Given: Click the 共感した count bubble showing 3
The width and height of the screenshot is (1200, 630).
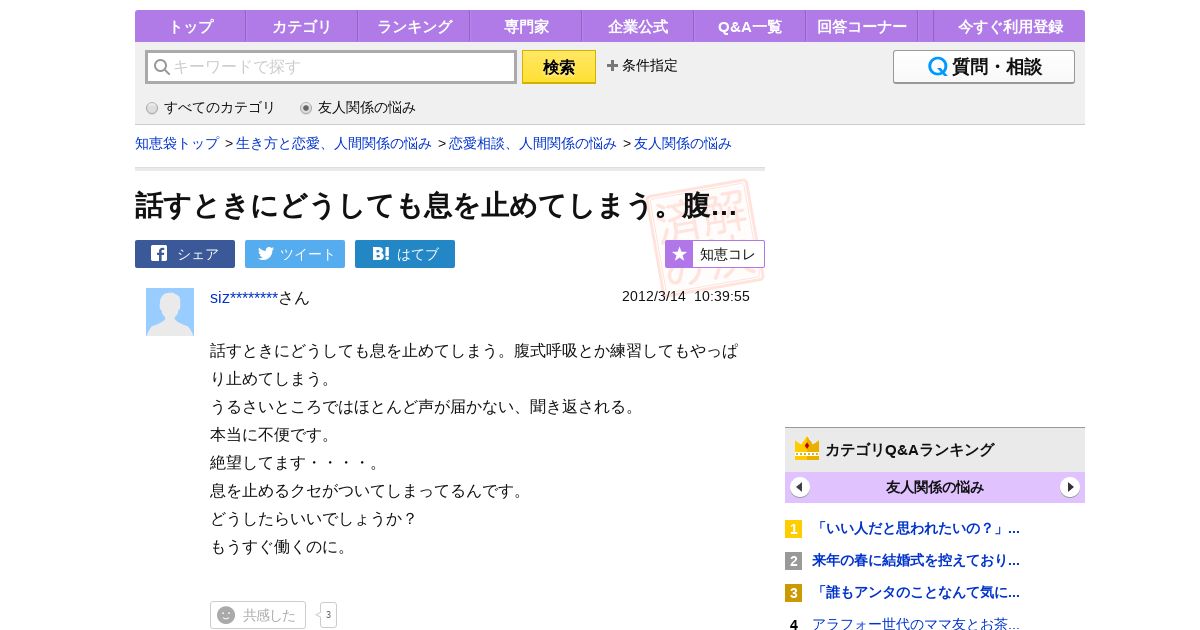Looking at the screenshot, I should pyautogui.click(x=328, y=615).
